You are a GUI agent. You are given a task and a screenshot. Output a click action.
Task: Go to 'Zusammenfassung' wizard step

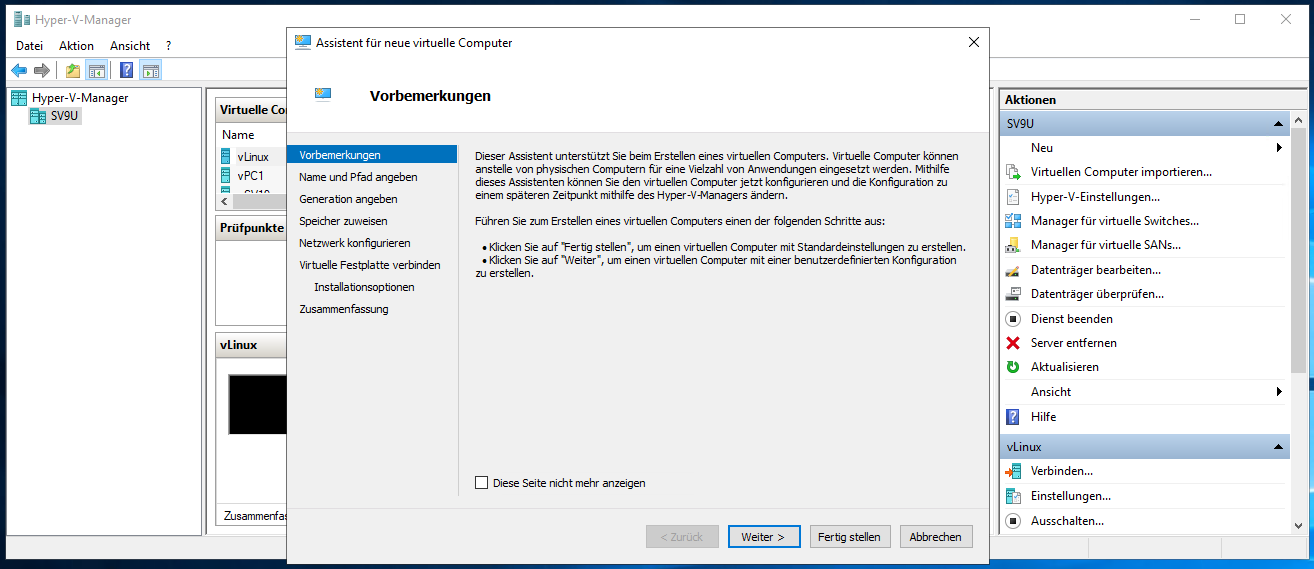tap(344, 309)
